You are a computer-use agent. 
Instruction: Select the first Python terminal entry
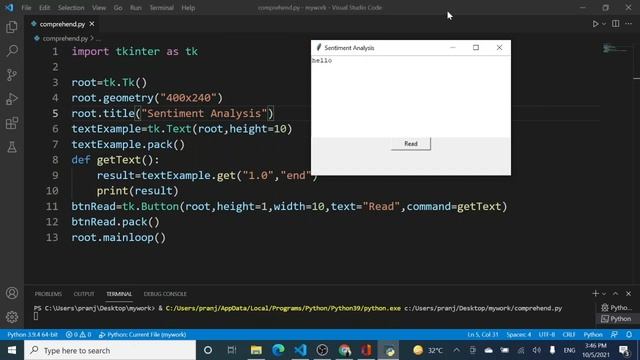(x=616, y=307)
